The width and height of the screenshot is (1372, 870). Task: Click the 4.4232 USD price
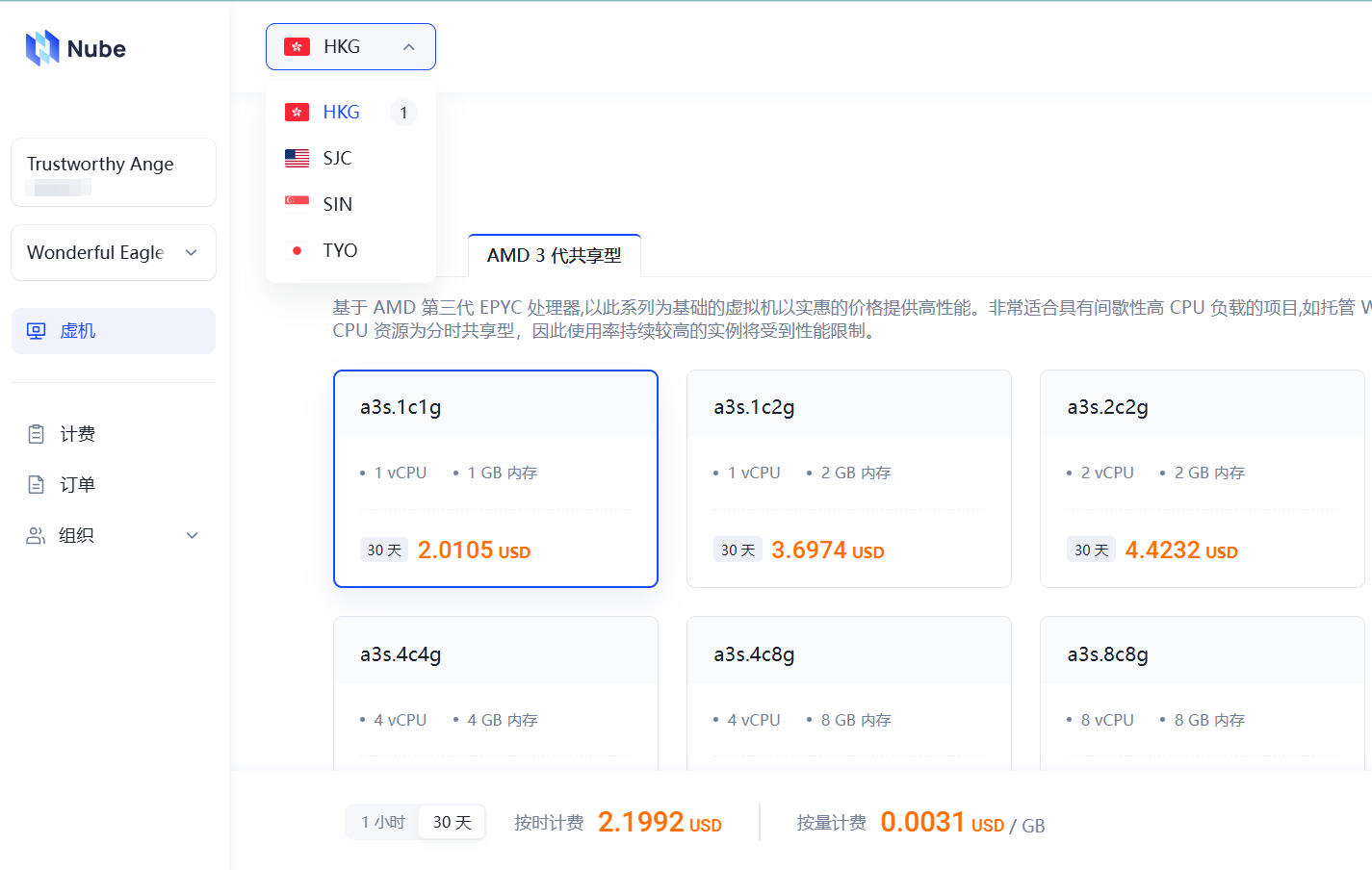(1181, 550)
